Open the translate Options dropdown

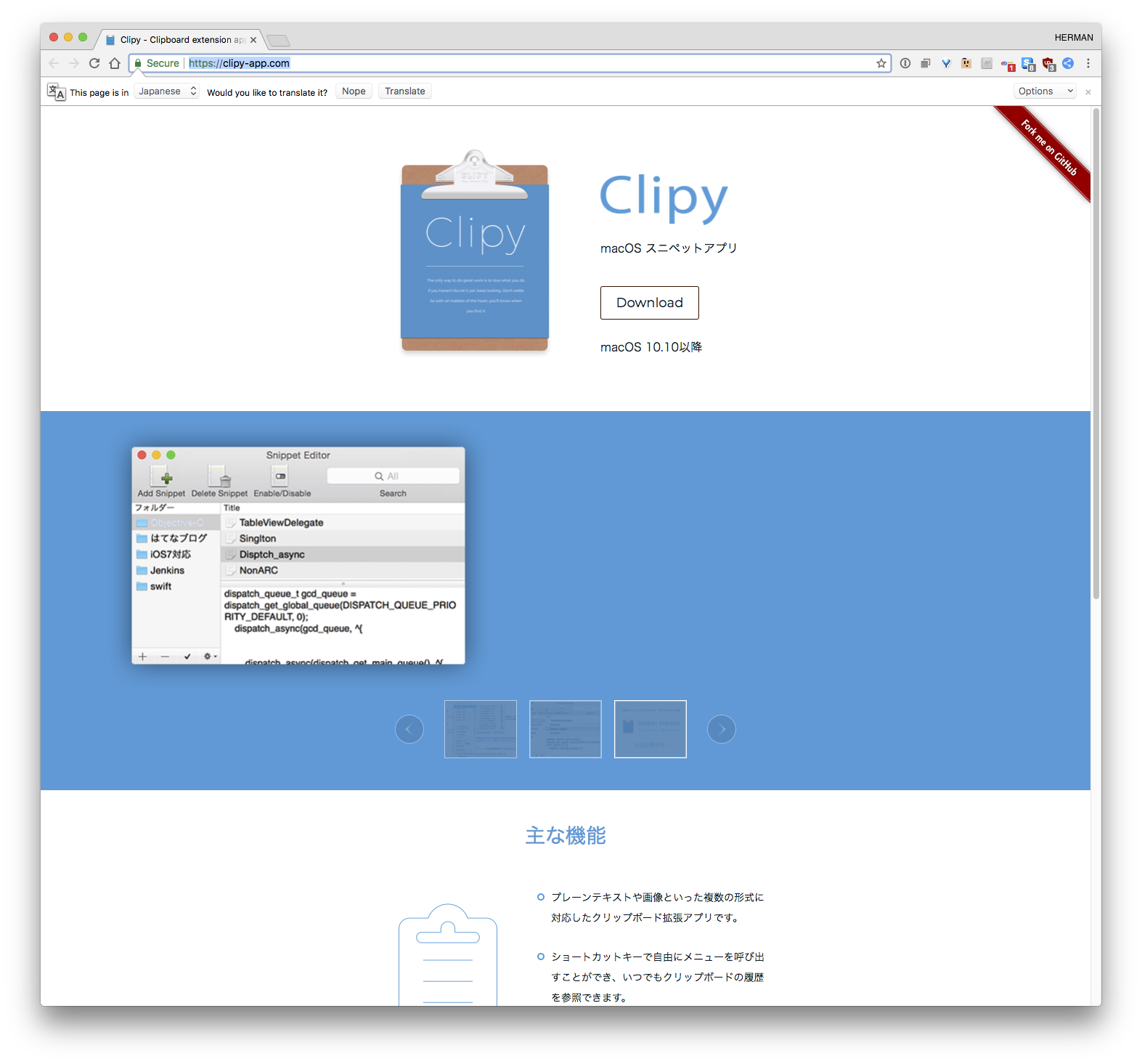click(x=1045, y=91)
